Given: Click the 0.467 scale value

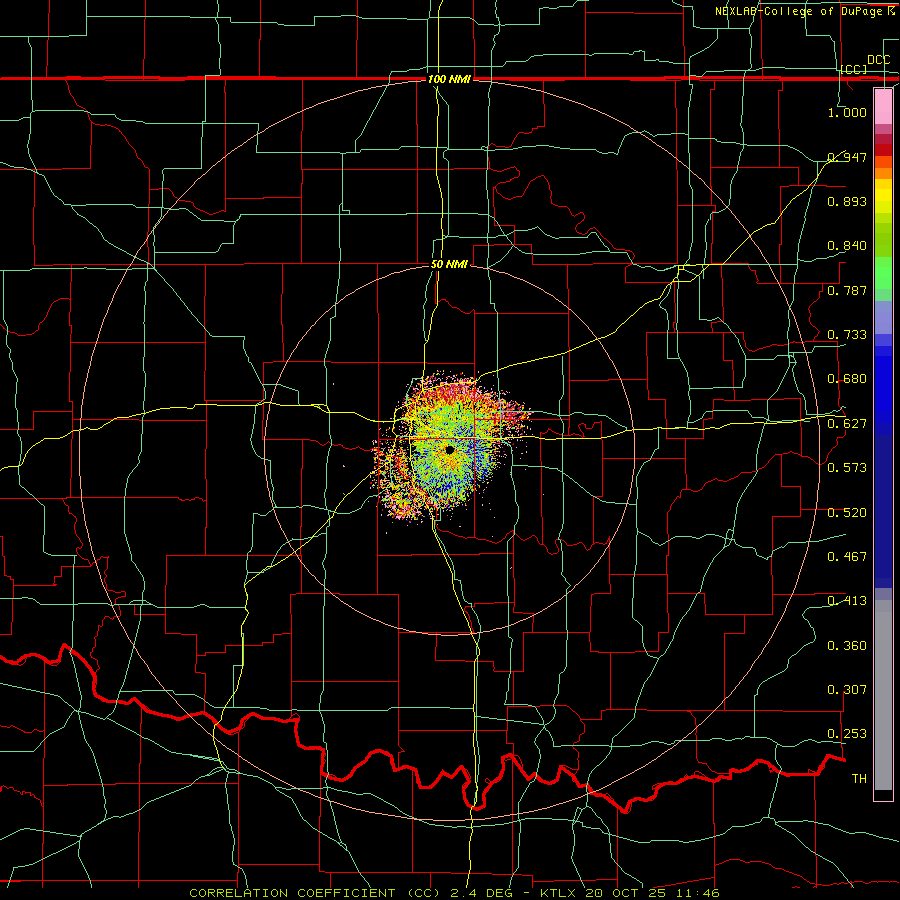Looking at the screenshot, I should pos(847,556).
